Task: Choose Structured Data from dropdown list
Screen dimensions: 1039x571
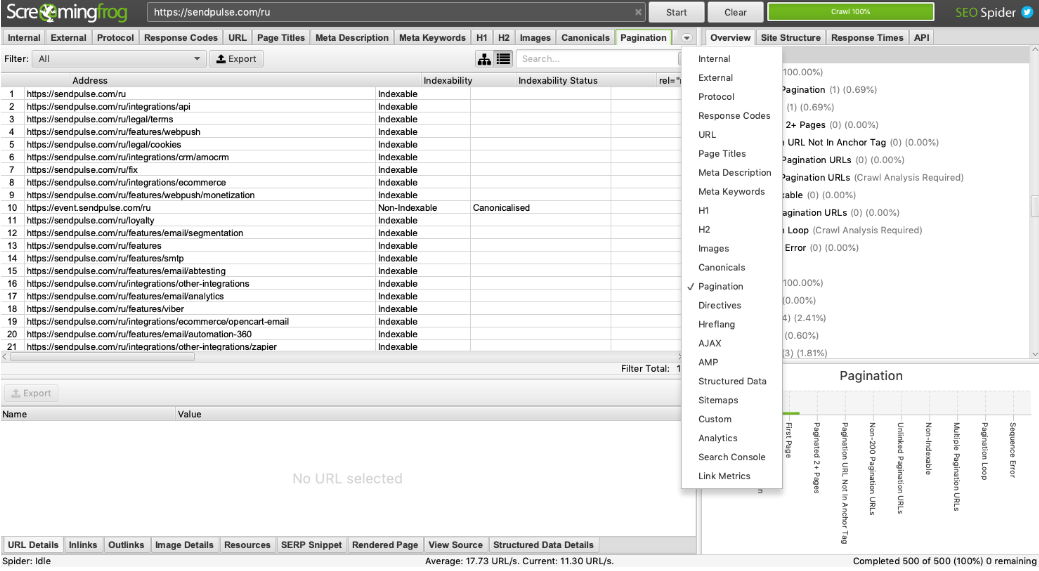Action: [732, 381]
